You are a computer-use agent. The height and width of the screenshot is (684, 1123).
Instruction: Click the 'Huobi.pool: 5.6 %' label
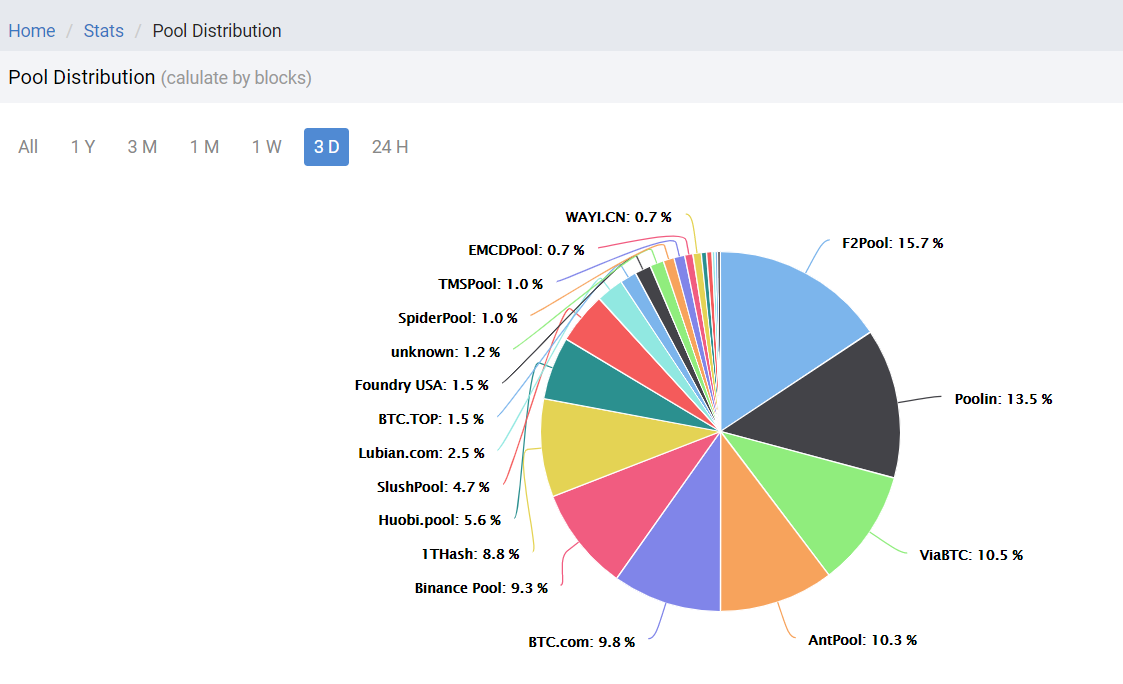[x=440, y=520]
